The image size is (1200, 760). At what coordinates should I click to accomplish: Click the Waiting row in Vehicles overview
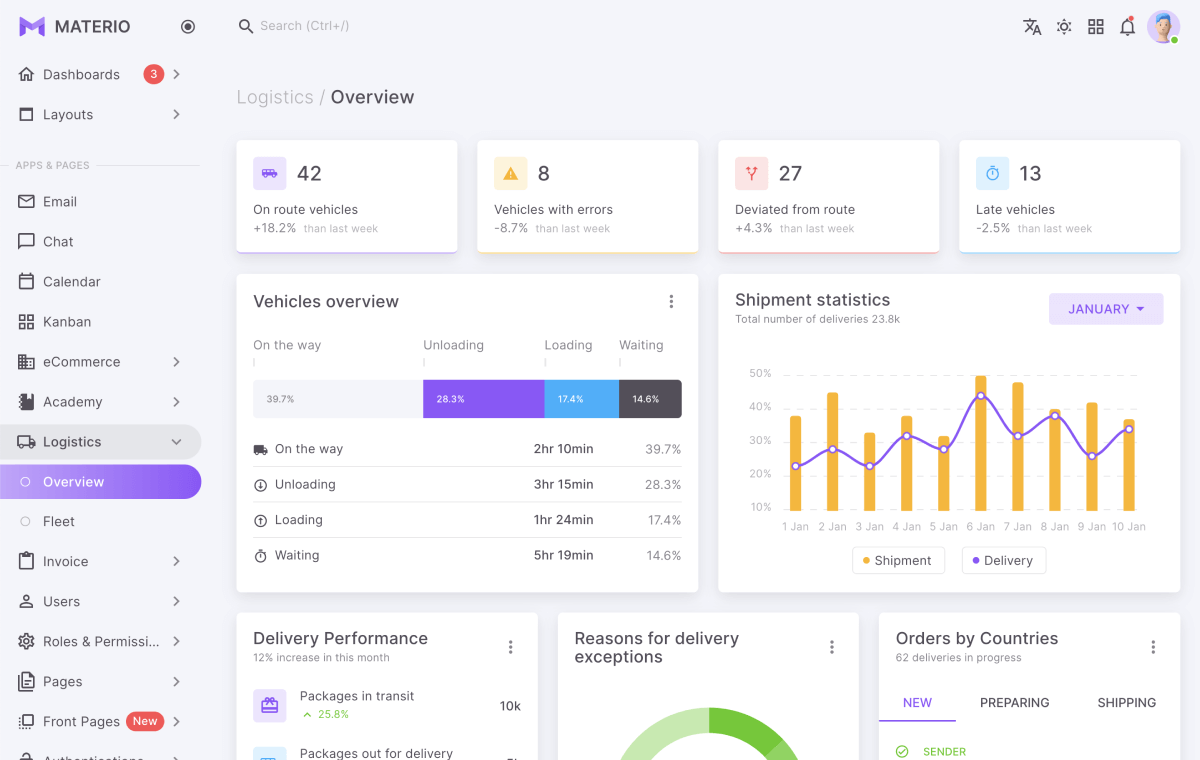[x=467, y=555]
